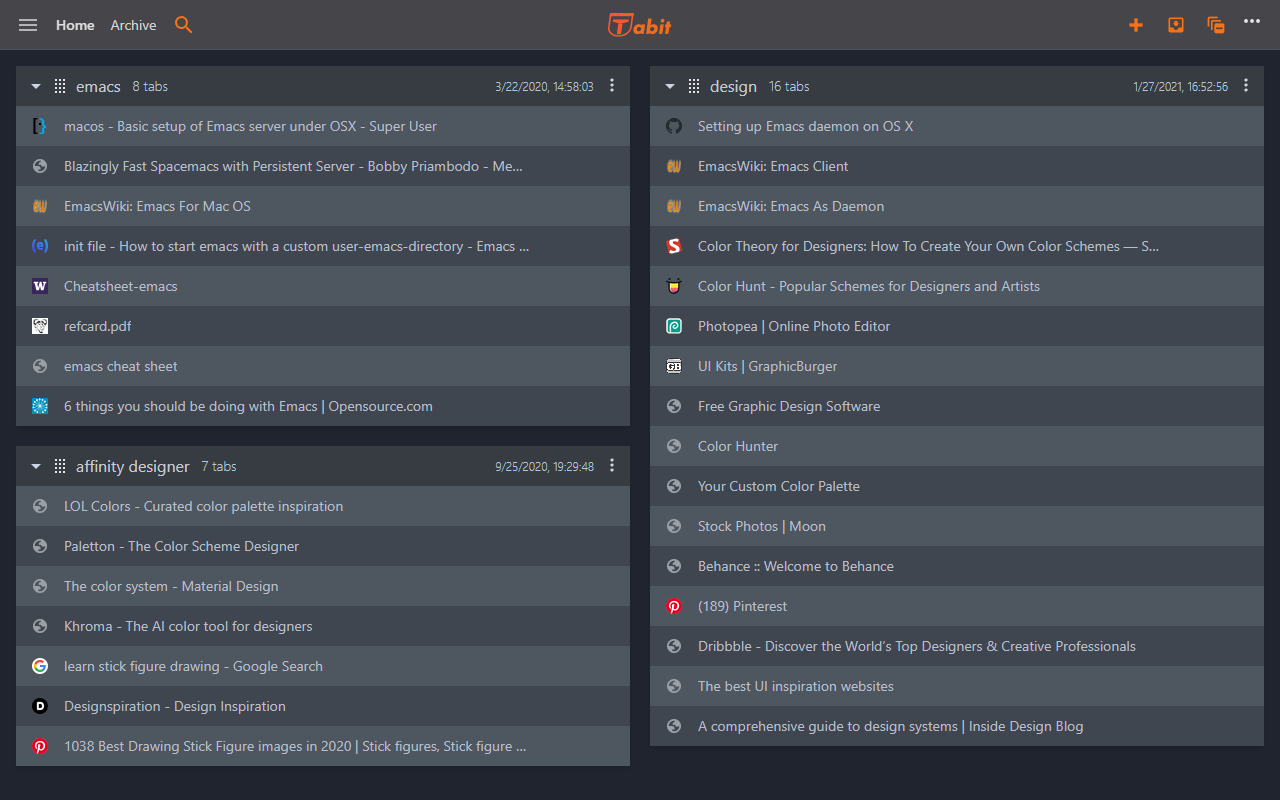
Task: Collapse the affinity designer group
Action: tap(36, 467)
